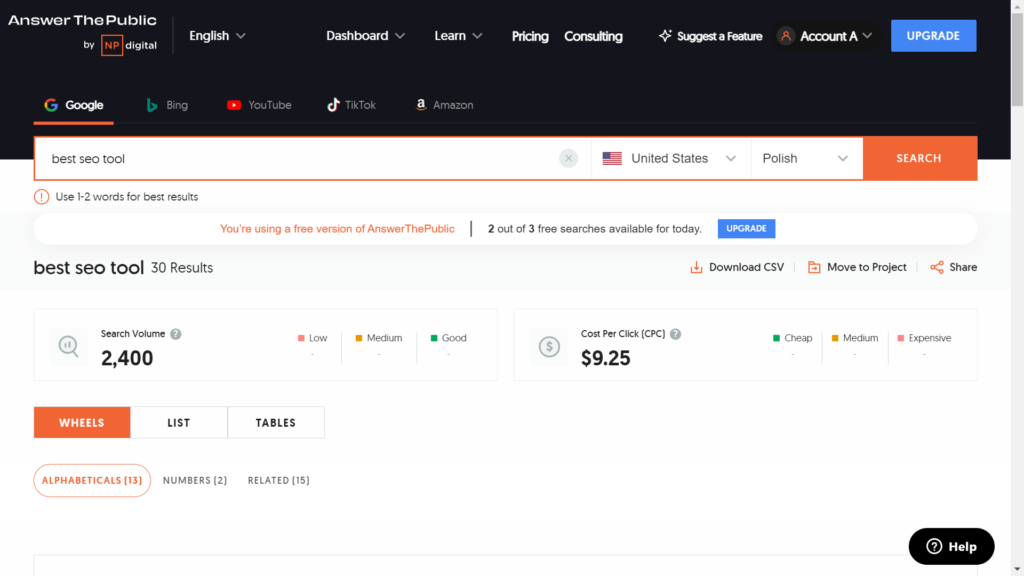Switch to TABLES view
Screen dimensions: 1024x576
[x=276, y=423]
